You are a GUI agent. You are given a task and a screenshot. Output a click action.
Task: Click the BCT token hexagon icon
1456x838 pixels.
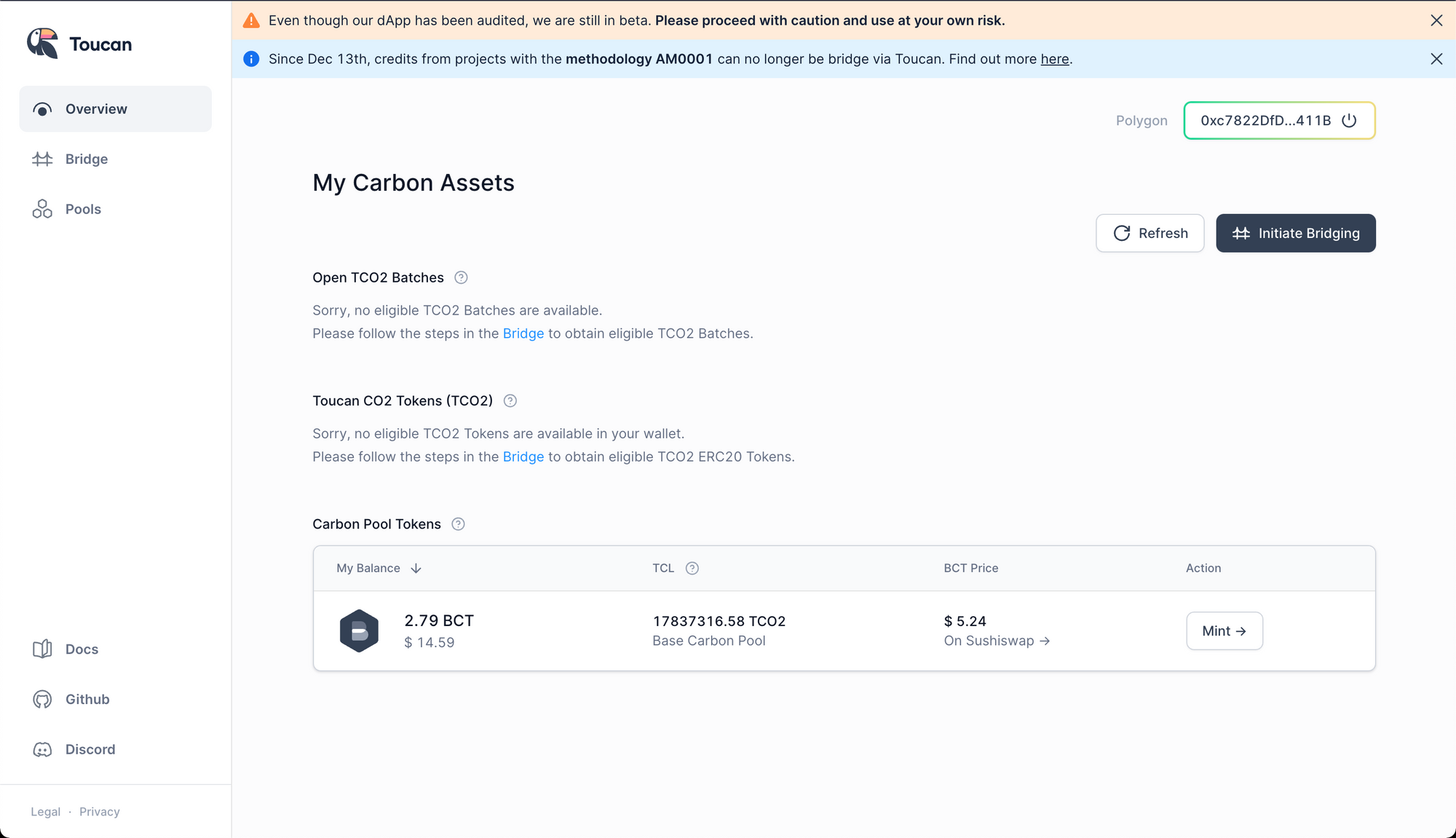[359, 631]
